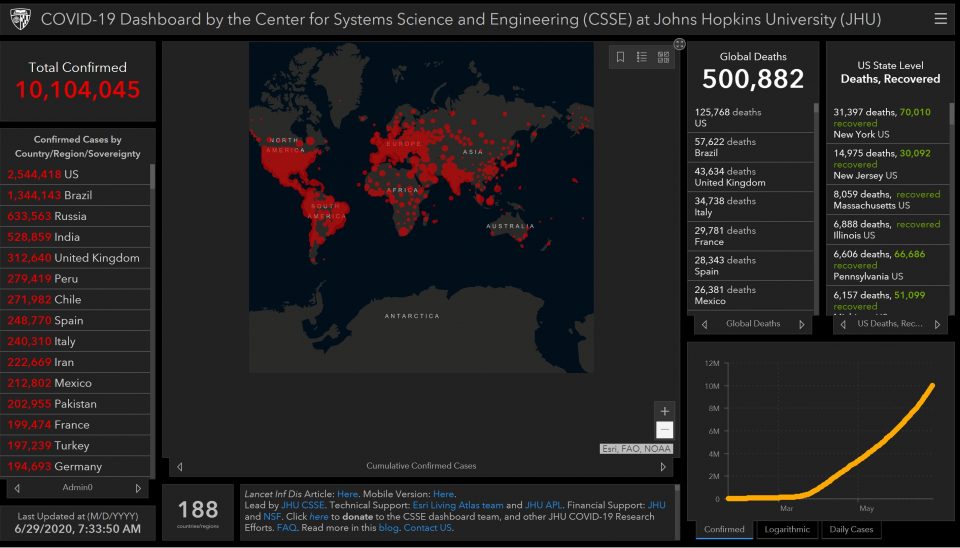Advance the US Deaths, Recovered panel
The height and width of the screenshot is (548, 960).
937,324
